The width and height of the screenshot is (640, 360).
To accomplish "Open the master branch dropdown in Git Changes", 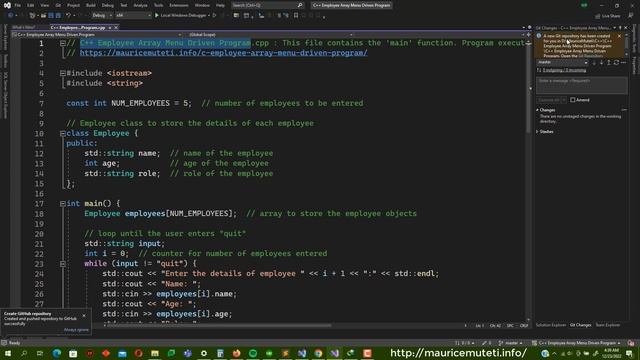I will (562, 62).
